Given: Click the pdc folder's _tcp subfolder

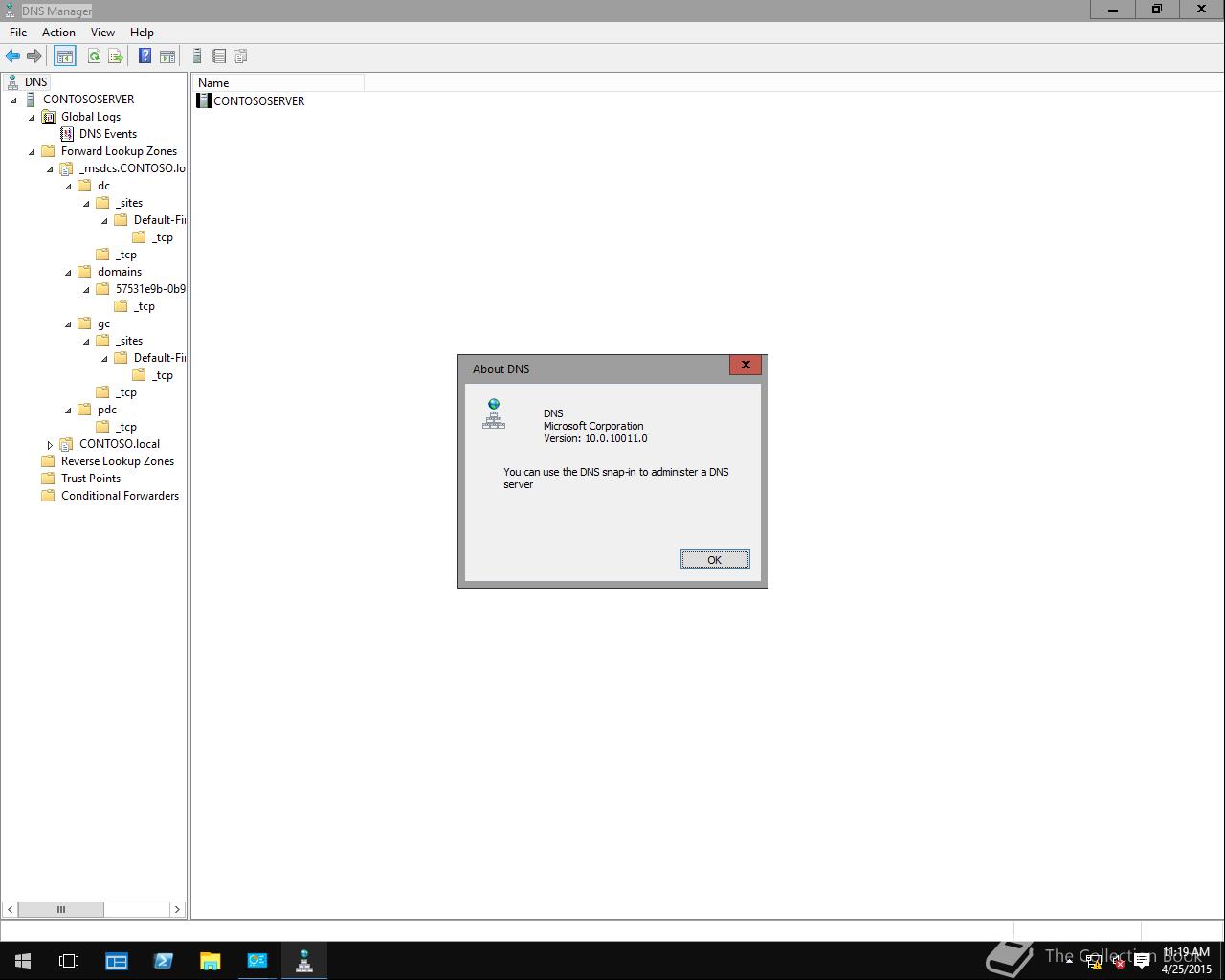Looking at the screenshot, I should 125,427.
